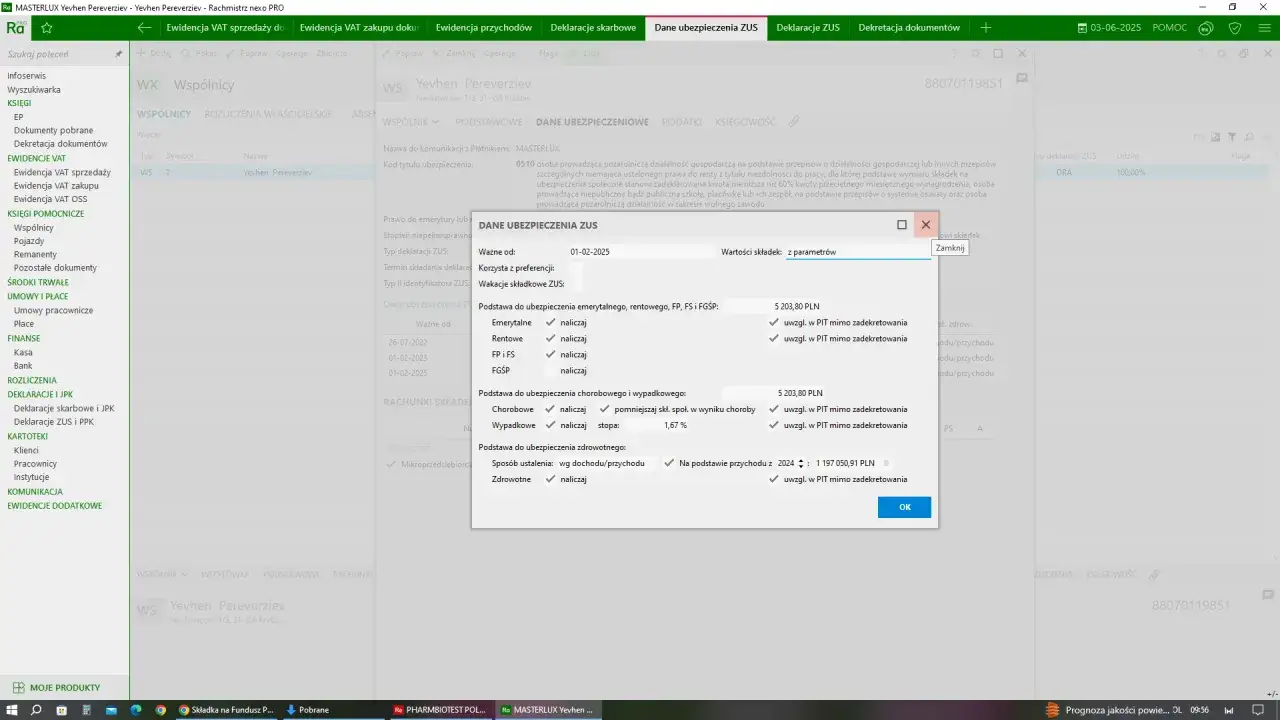
Task: Open the Ewidencja przychodów tab
Action: pyautogui.click(x=483, y=28)
